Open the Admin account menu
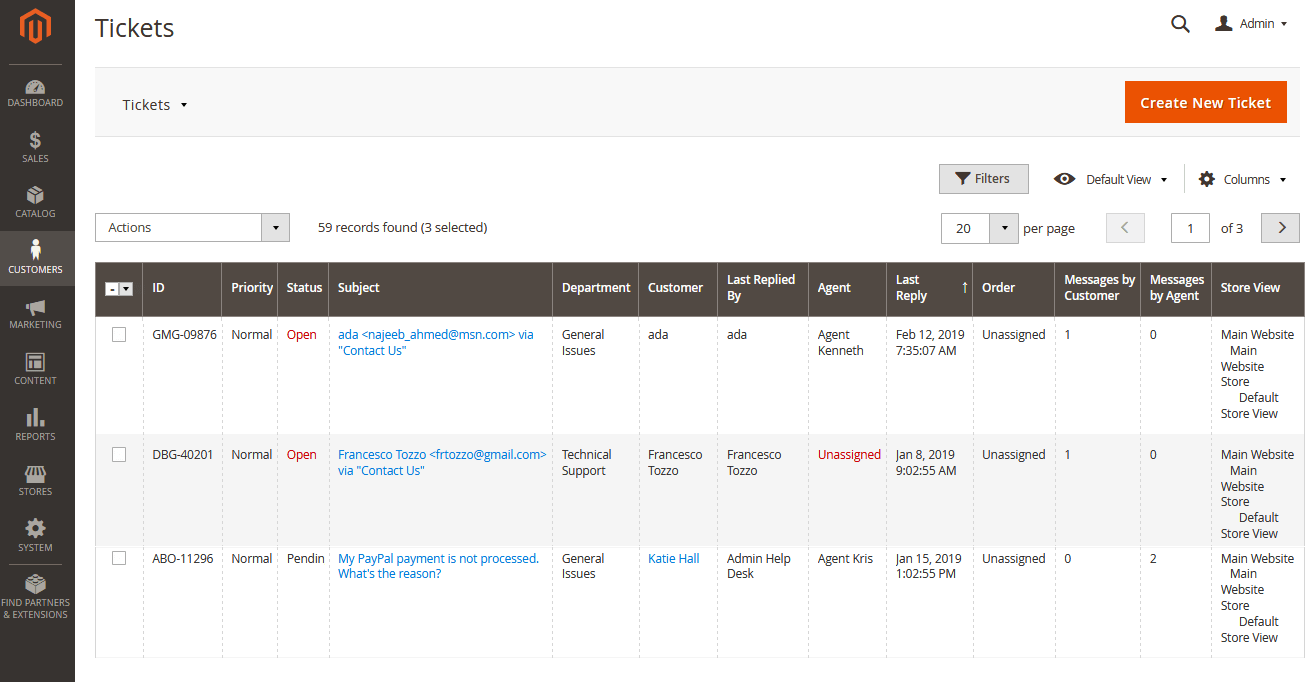Screen dimensions: 1313x682 [1250, 23]
